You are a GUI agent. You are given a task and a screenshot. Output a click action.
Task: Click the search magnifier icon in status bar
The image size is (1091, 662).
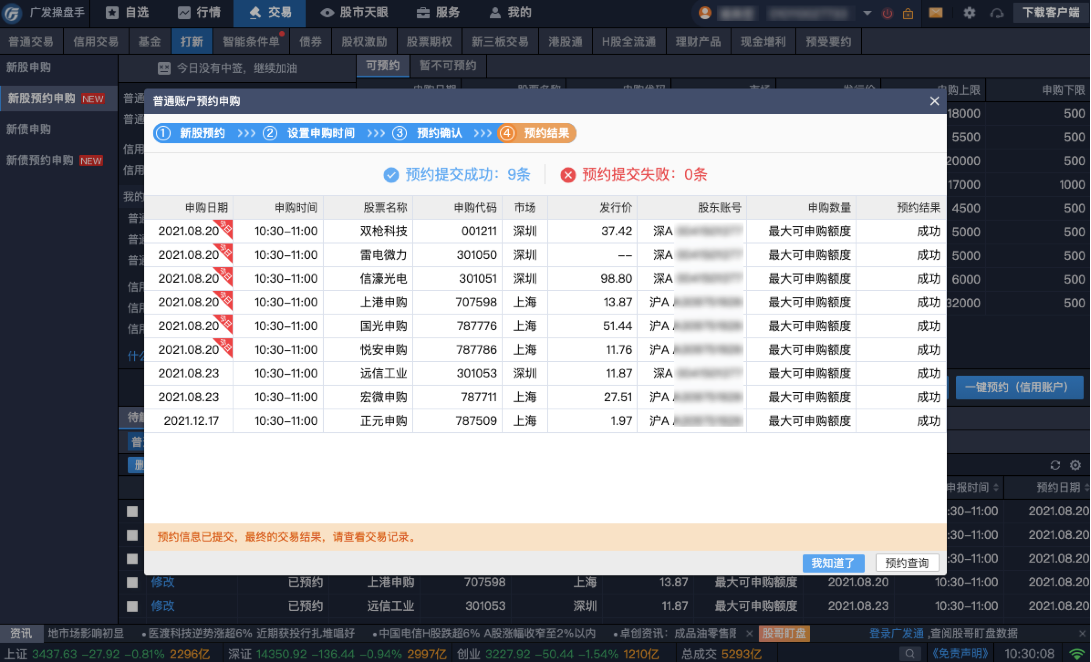tap(910, 654)
